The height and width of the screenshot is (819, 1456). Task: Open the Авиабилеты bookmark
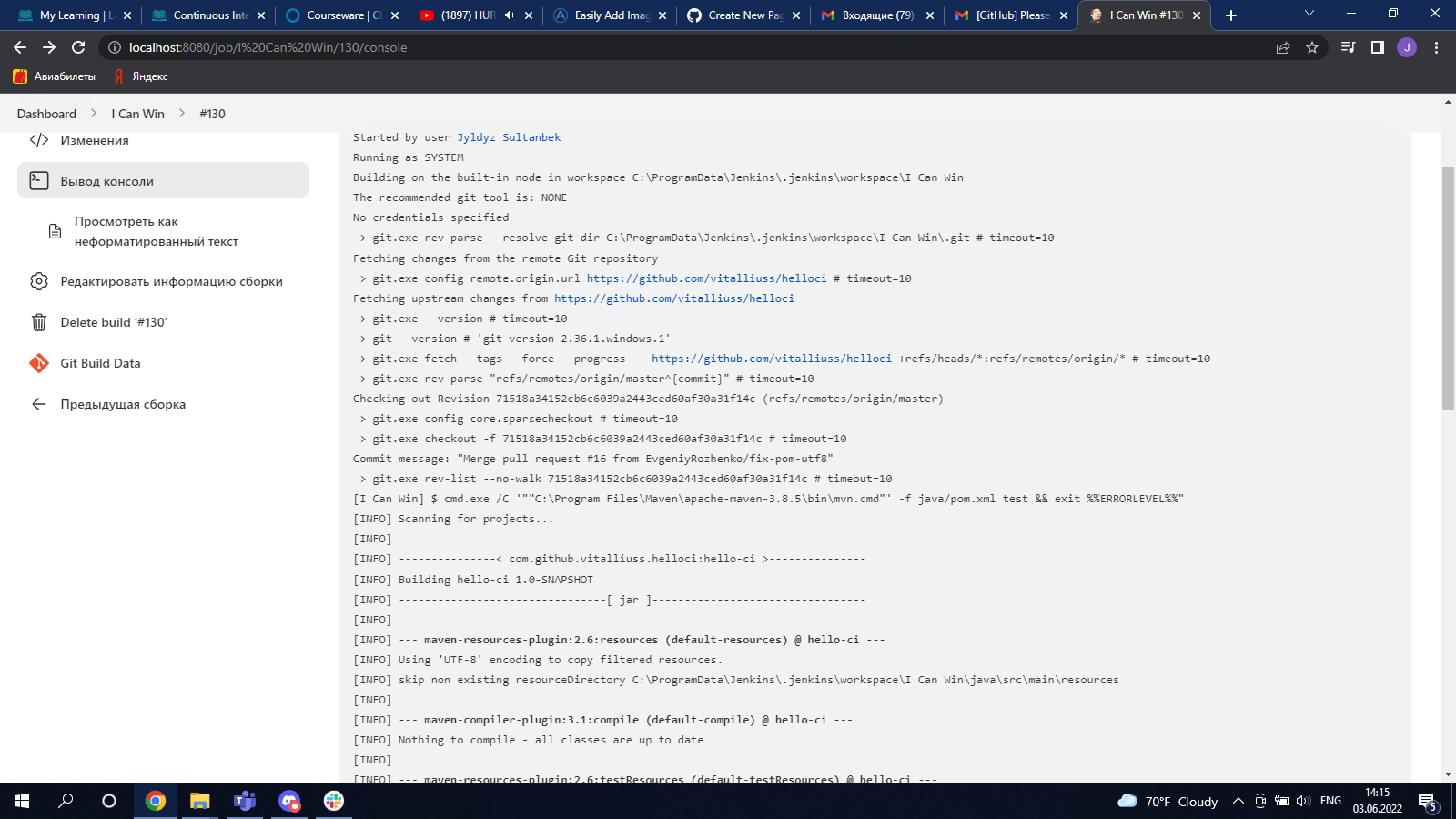pyautogui.click(x=55, y=76)
